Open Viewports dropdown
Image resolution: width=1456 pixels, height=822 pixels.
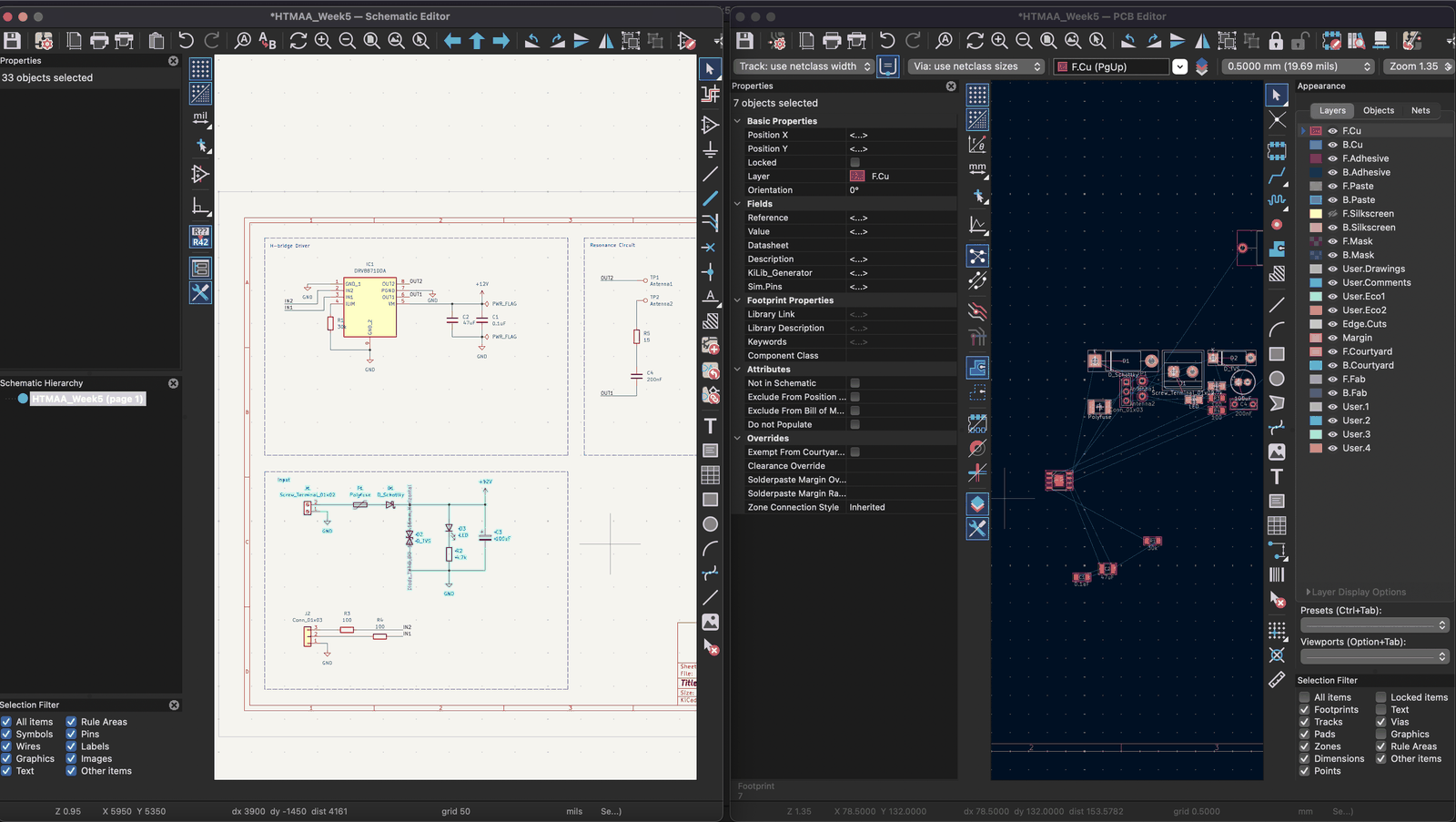(x=1374, y=656)
